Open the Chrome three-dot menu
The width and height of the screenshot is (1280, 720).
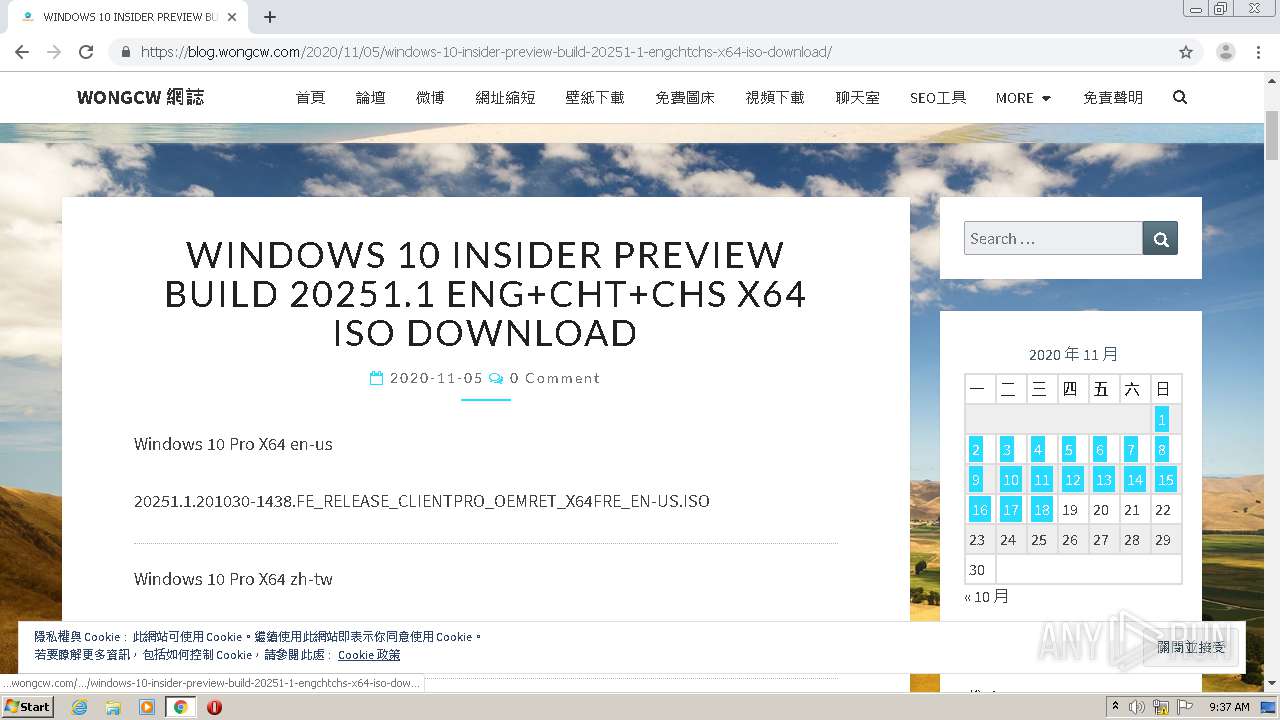[1258, 52]
